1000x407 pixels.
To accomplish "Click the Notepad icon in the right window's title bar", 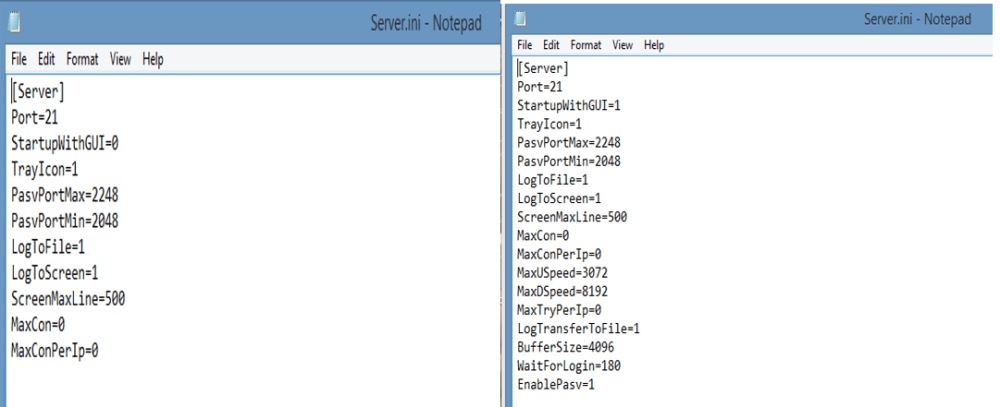I will click(520, 19).
